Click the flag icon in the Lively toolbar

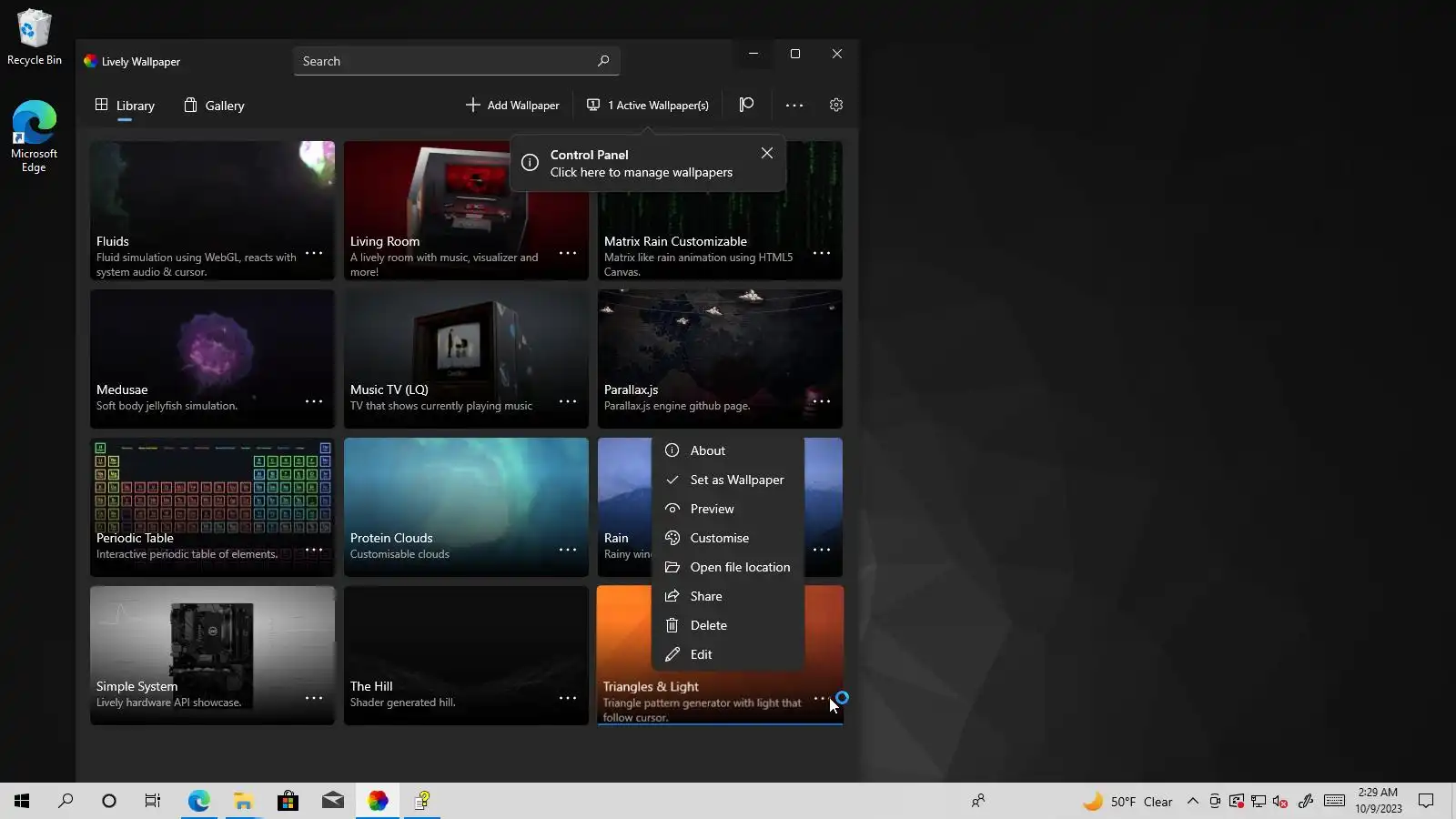coord(746,105)
